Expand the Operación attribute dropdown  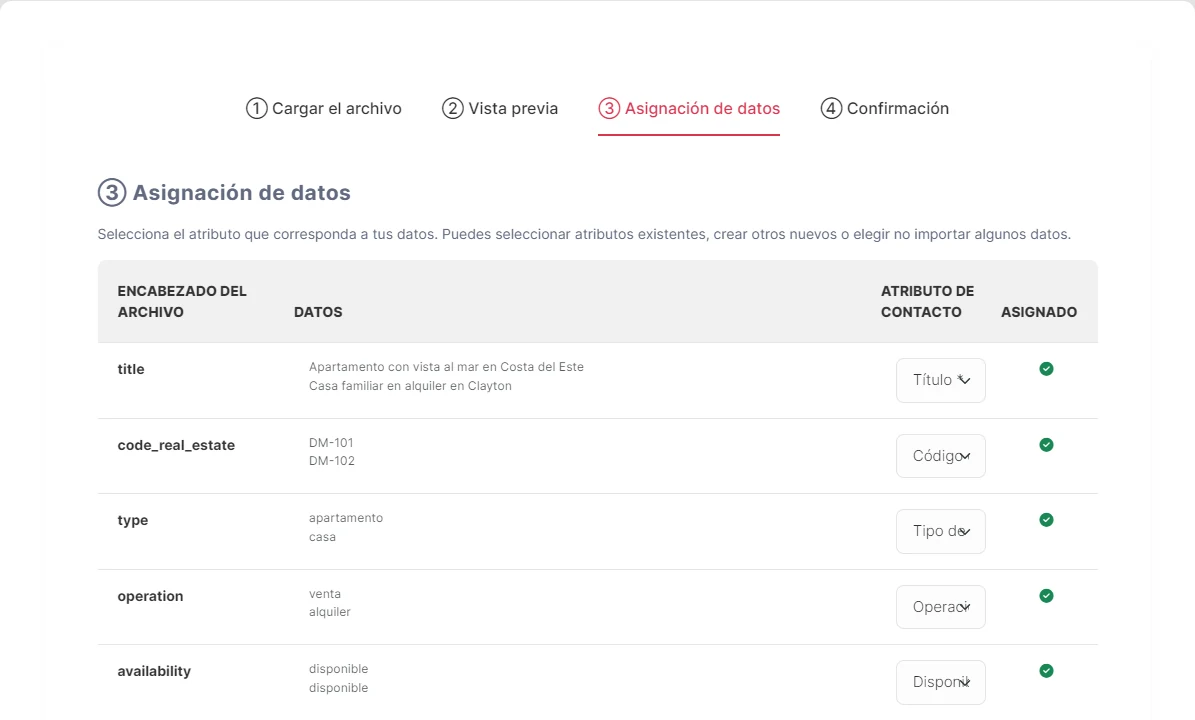(x=940, y=606)
